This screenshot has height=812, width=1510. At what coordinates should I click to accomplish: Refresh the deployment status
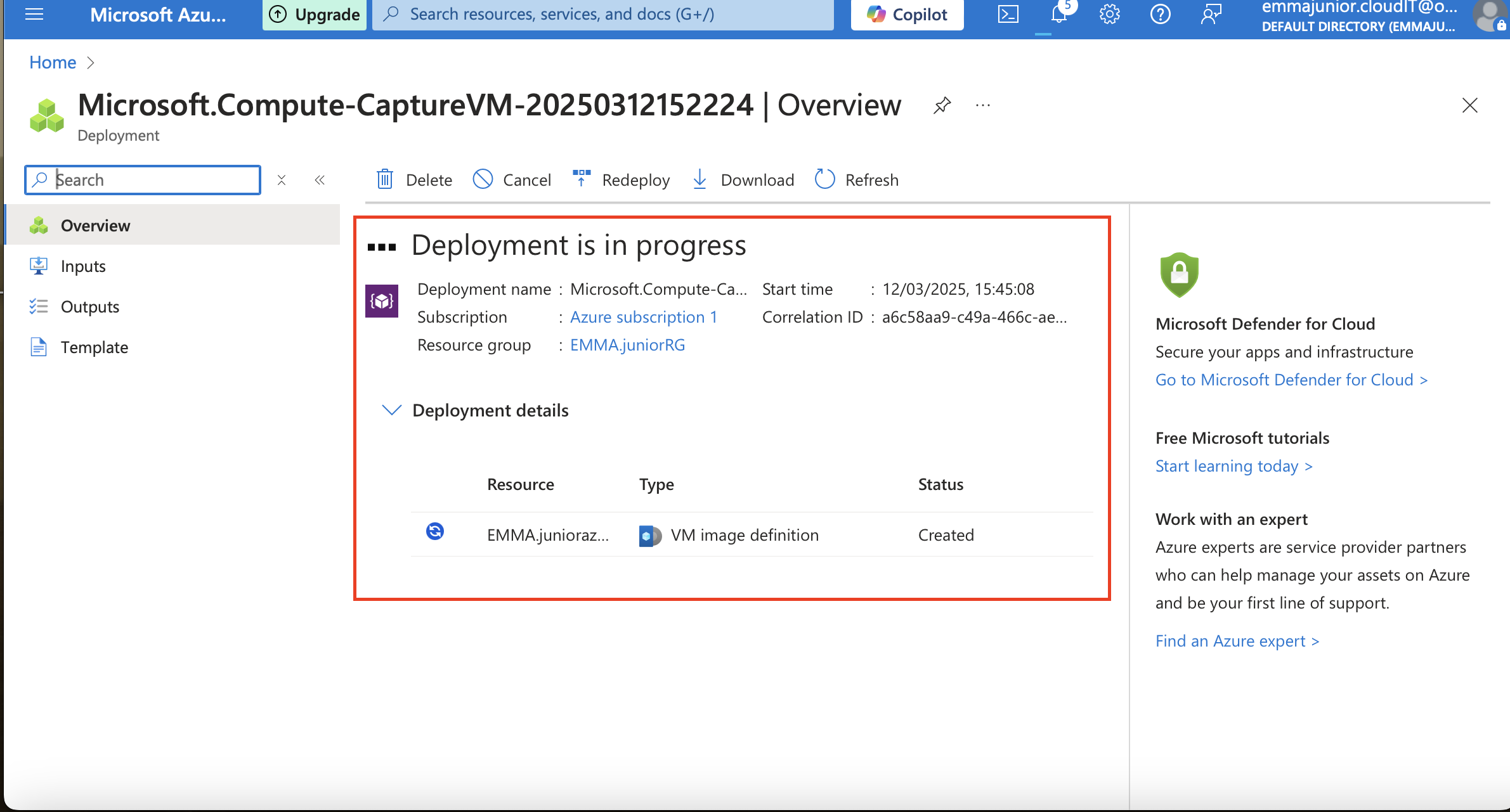tap(857, 180)
